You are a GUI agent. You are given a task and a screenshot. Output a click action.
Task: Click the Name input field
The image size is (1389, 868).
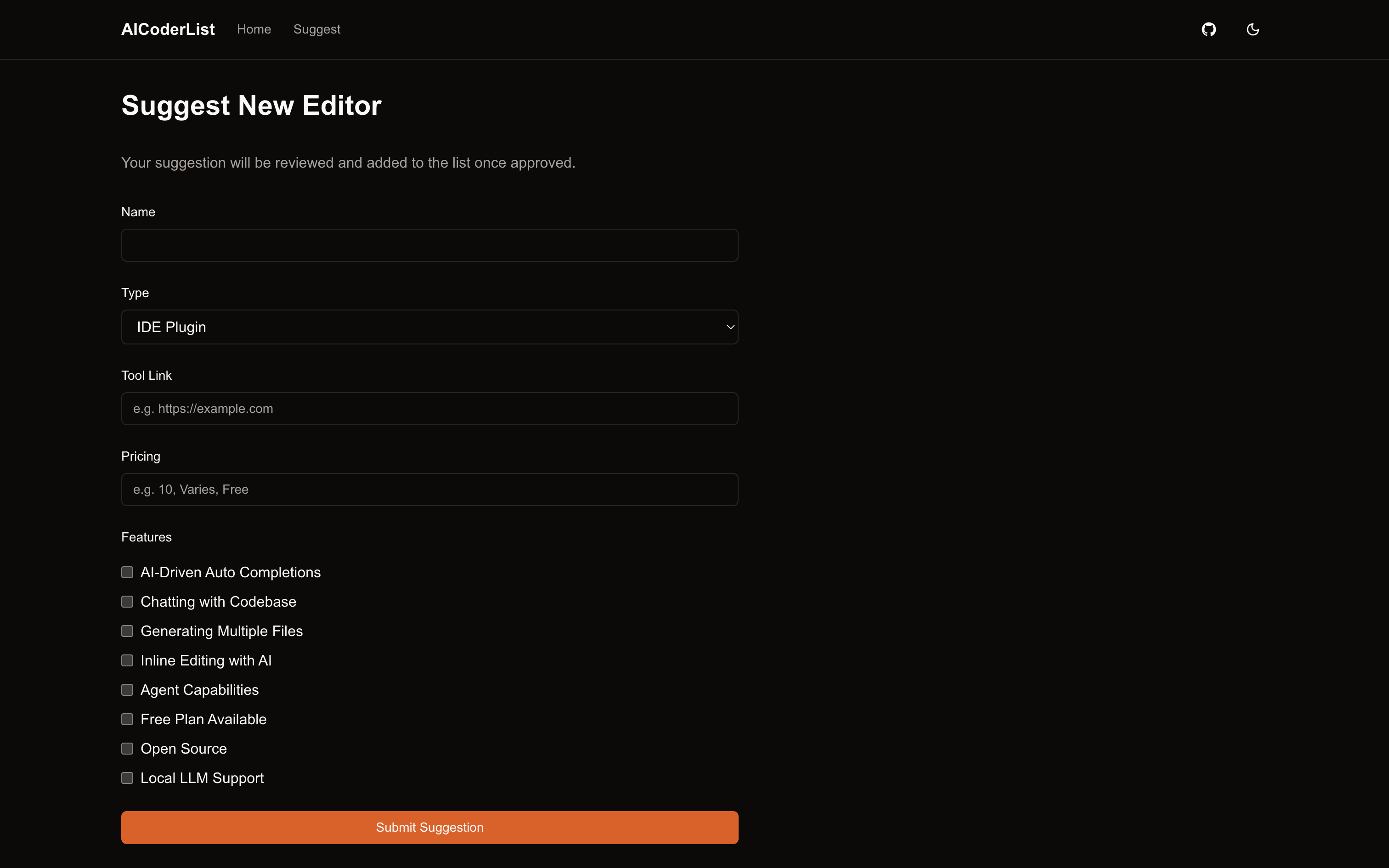pyautogui.click(x=429, y=245)
